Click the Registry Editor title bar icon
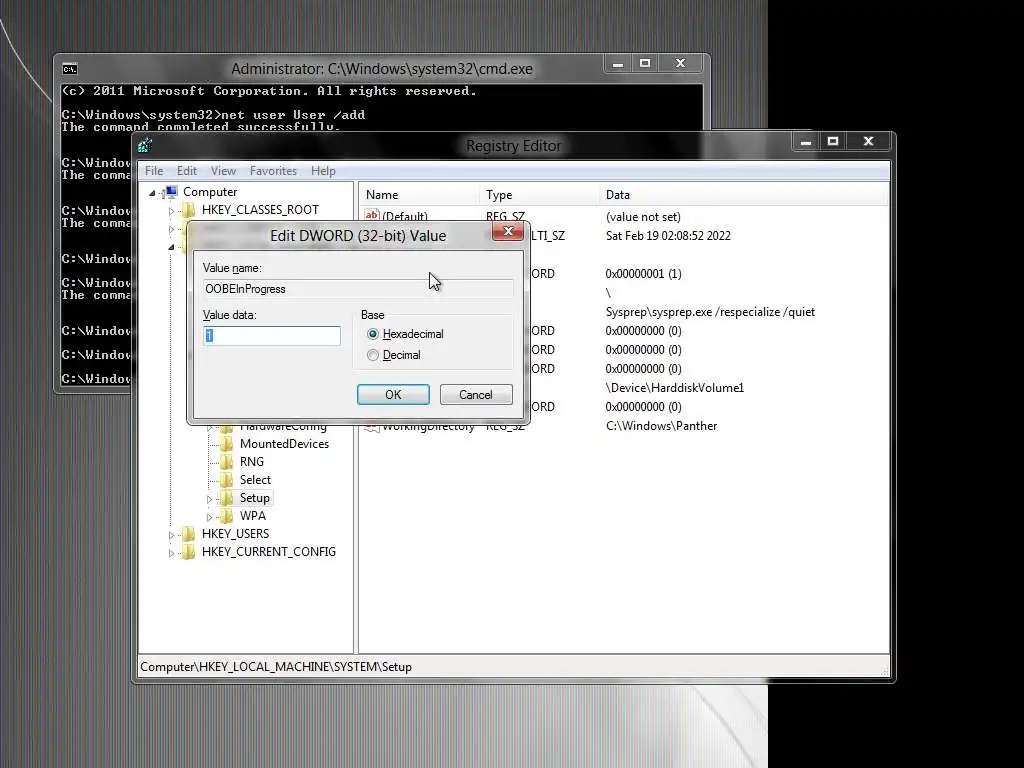Screen dimensions: 1024x768 point(145,146)
